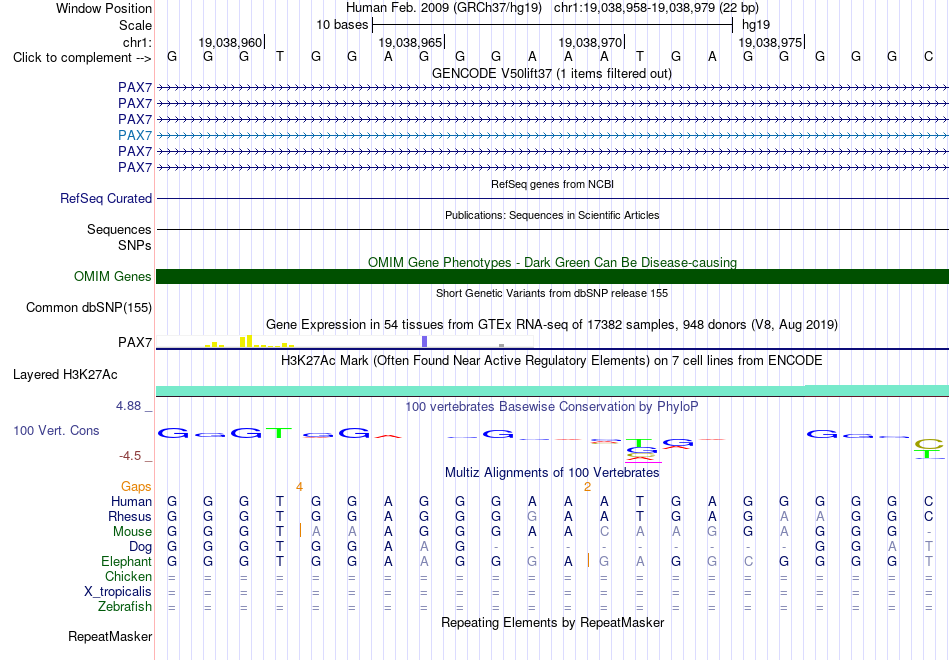The width and height of the screenshot is (950, 660).
Task: Click 'Publications: Sequences in Scientific Articles' title
Action: (x=553, y=215)
